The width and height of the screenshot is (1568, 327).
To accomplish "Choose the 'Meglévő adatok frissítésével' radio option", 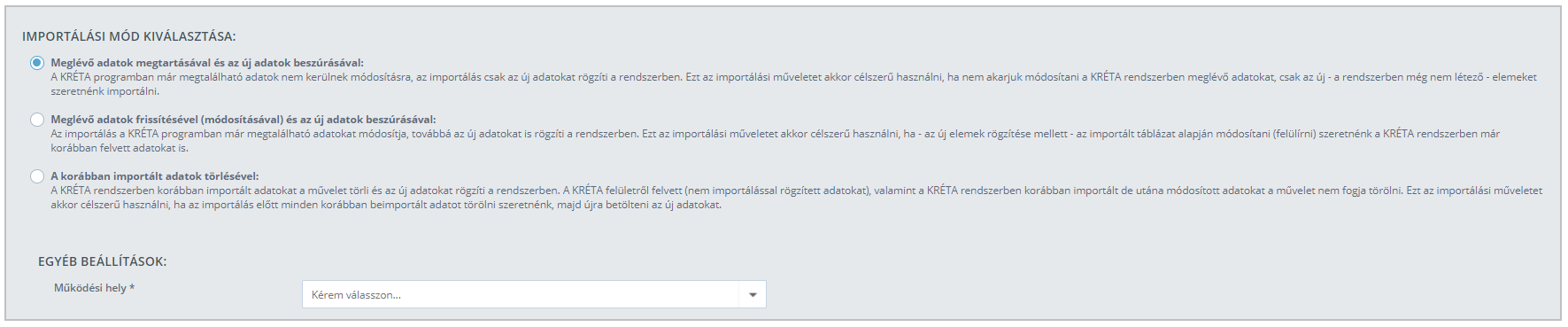I will [37, 120].
